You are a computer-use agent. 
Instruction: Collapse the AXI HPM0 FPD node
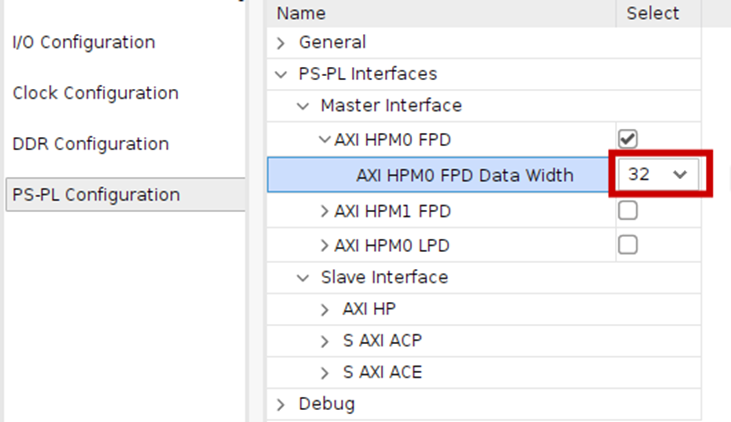(x=325, y=140)
